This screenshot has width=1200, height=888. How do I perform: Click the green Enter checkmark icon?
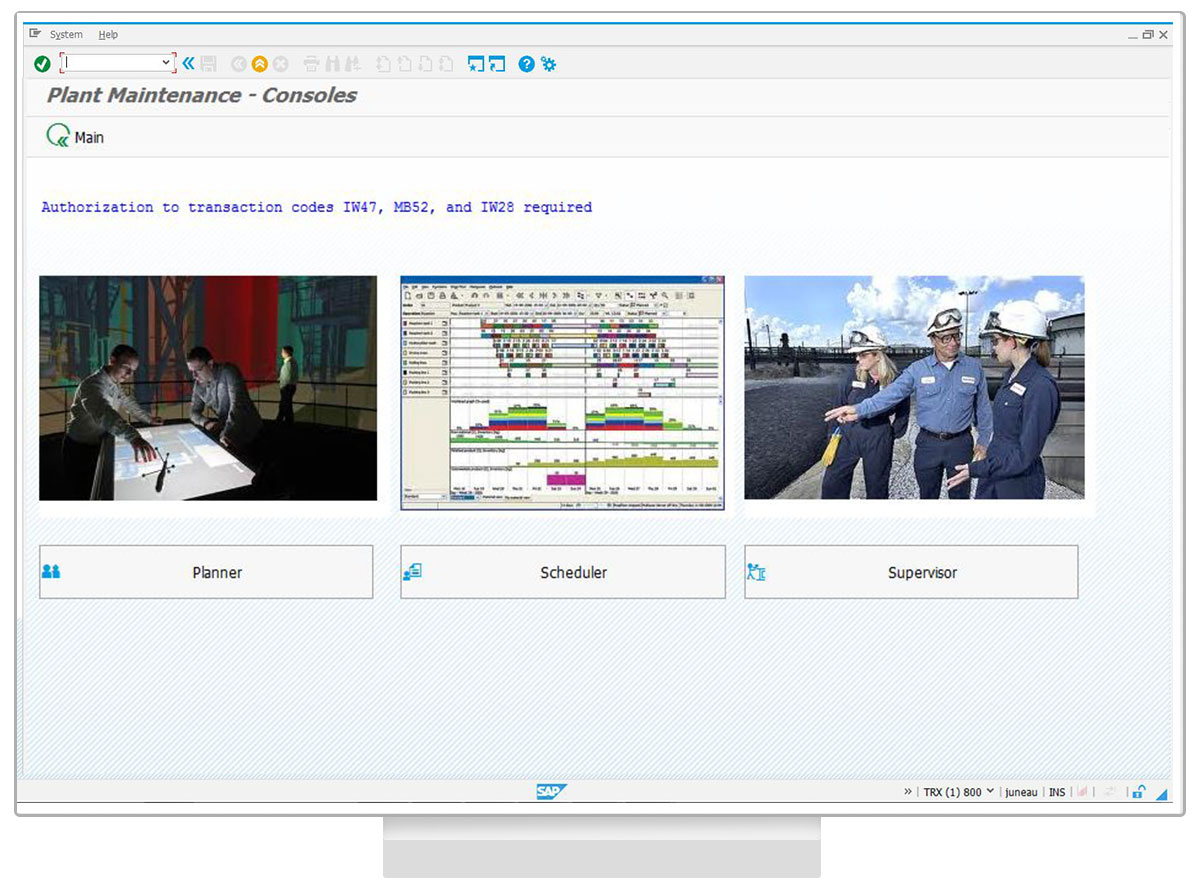coord(42,64)
